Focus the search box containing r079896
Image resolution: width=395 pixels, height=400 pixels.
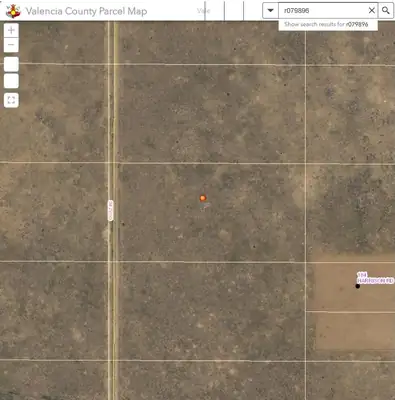pos(323,11)
